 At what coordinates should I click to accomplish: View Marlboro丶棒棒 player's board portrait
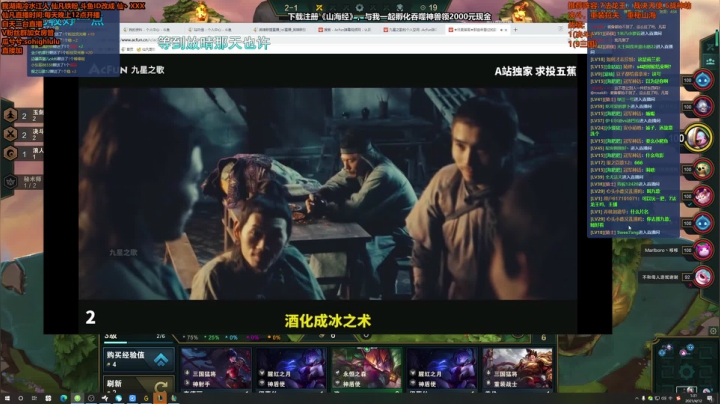tap(703, 250)
